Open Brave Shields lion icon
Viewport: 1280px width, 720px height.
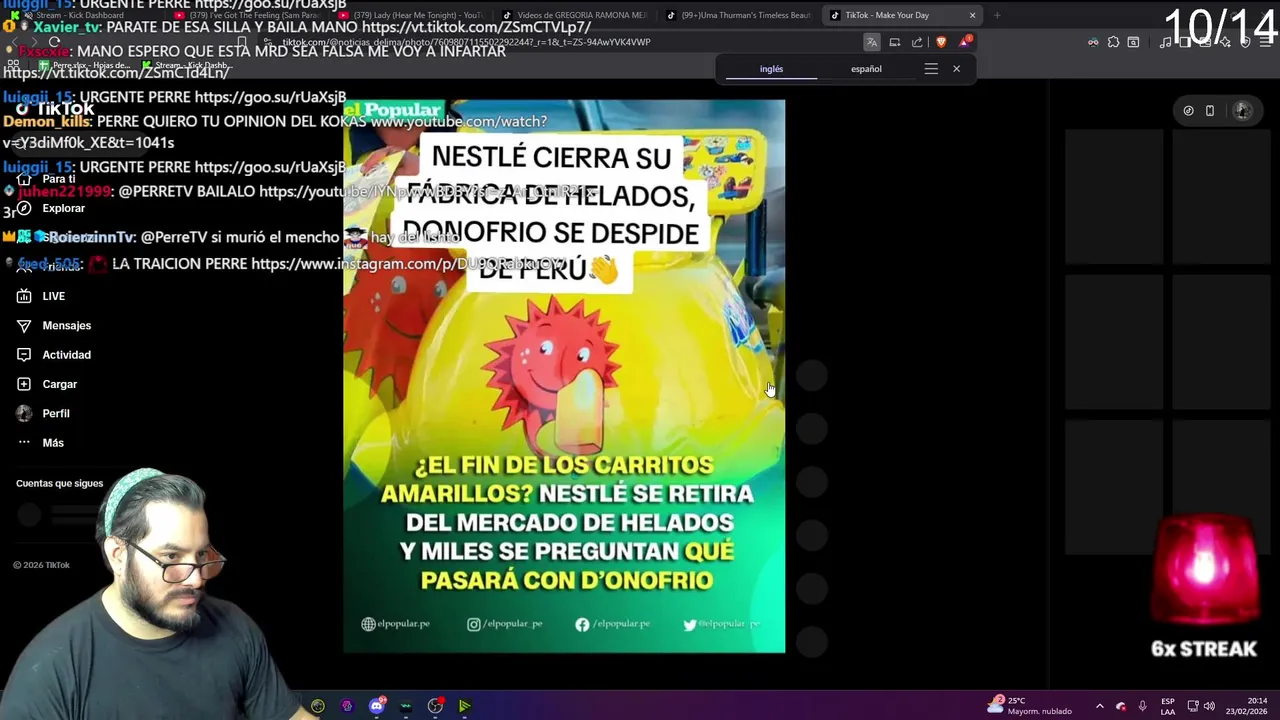click(941, 42)
